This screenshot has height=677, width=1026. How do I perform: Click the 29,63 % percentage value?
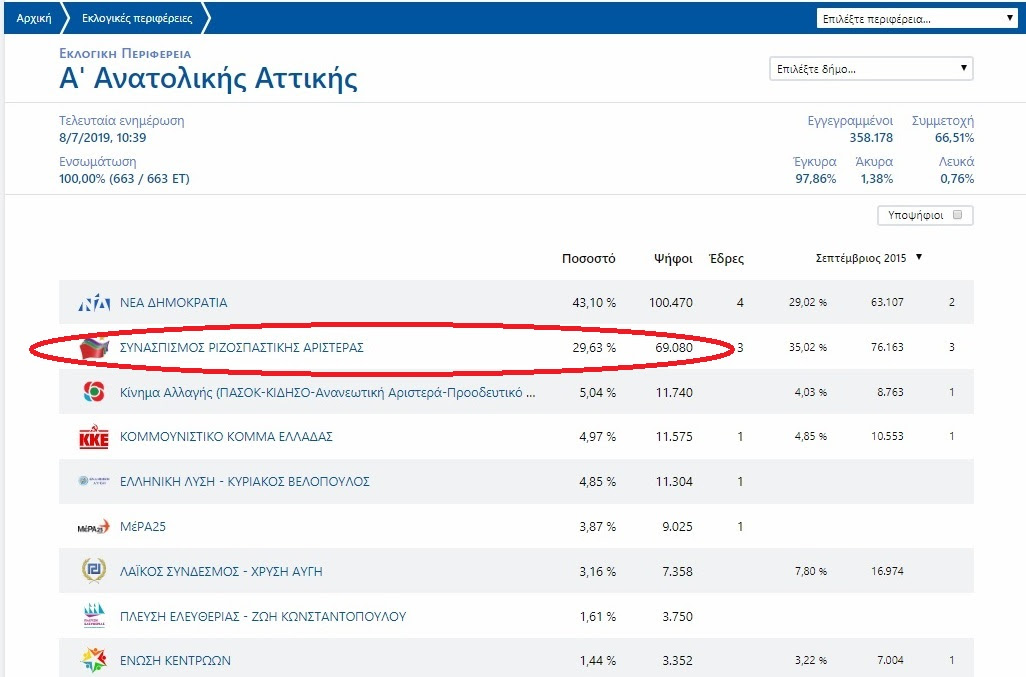pyautogui.click(x=593, y=347)
